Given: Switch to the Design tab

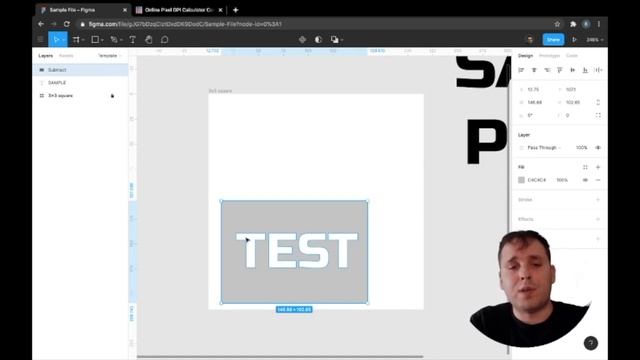Looking at the screenshot, I should 525,56.
